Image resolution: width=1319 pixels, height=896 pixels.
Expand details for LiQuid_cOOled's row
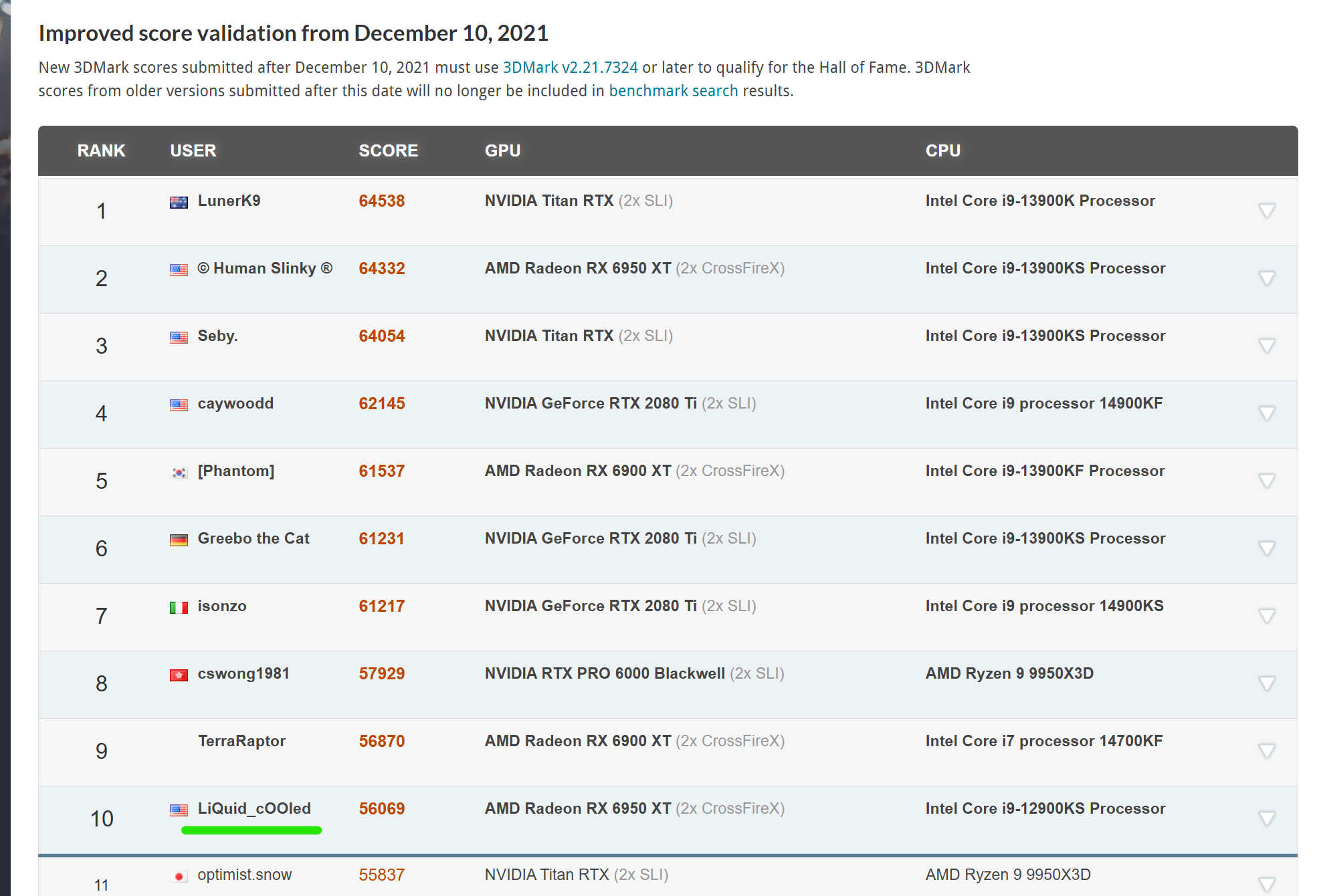point(1266,818)
